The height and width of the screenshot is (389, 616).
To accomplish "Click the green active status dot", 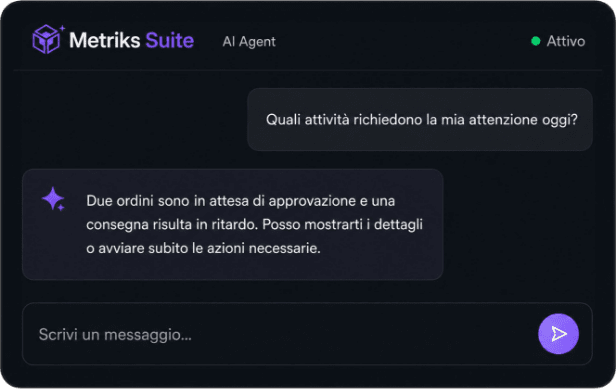I will (x=535, y=41).
